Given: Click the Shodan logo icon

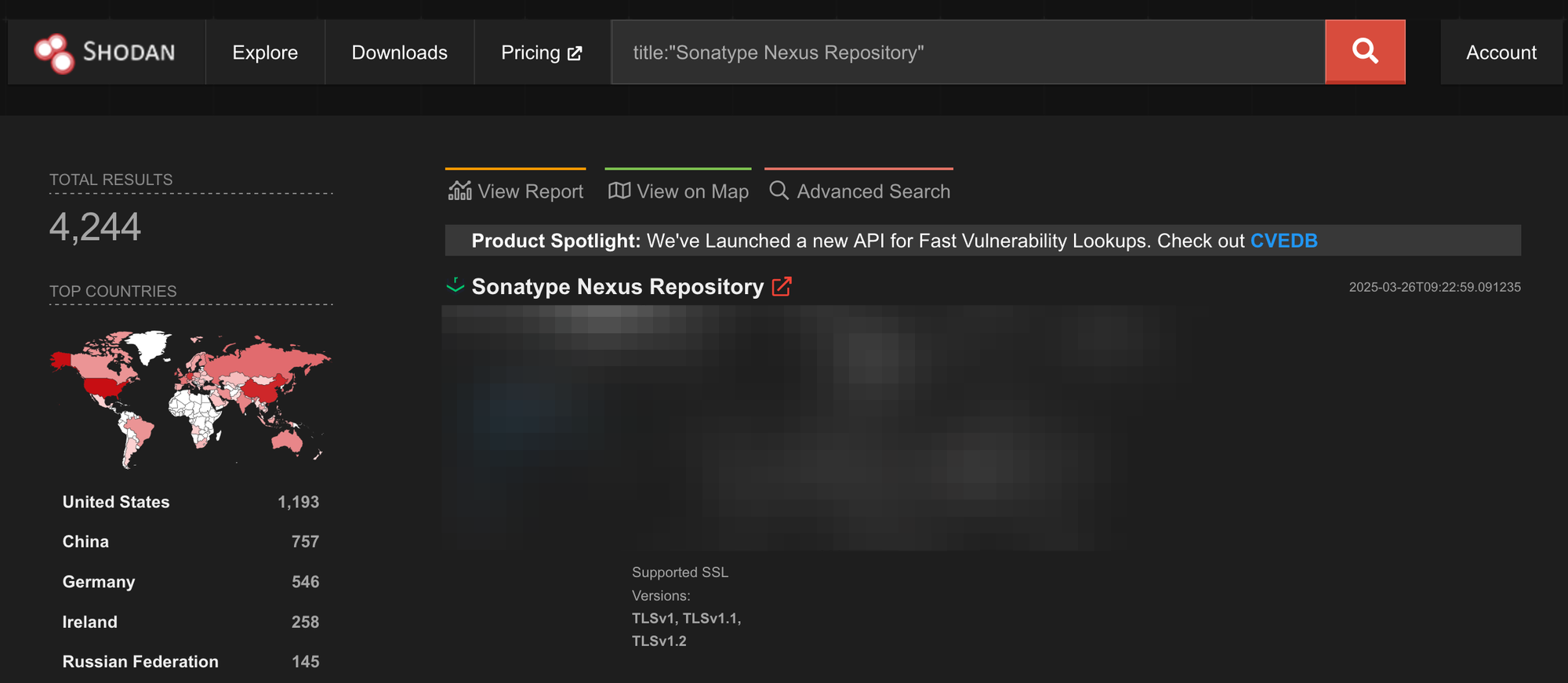Looking at the screenshot, I should [55, 53].
